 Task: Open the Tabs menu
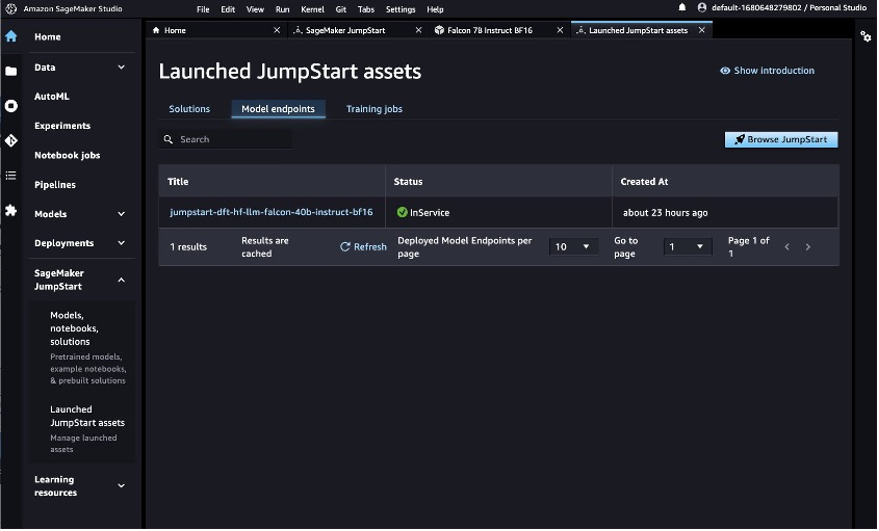[366, 10]
